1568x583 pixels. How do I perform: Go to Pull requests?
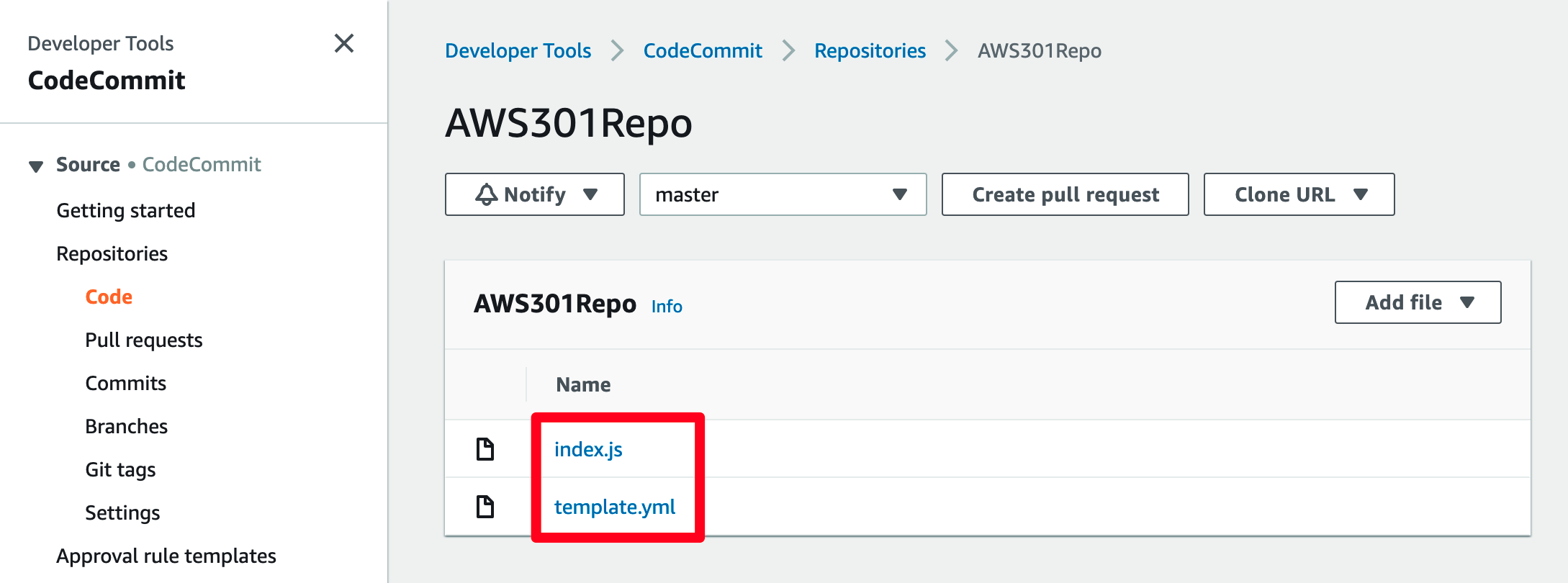point(144,340)
